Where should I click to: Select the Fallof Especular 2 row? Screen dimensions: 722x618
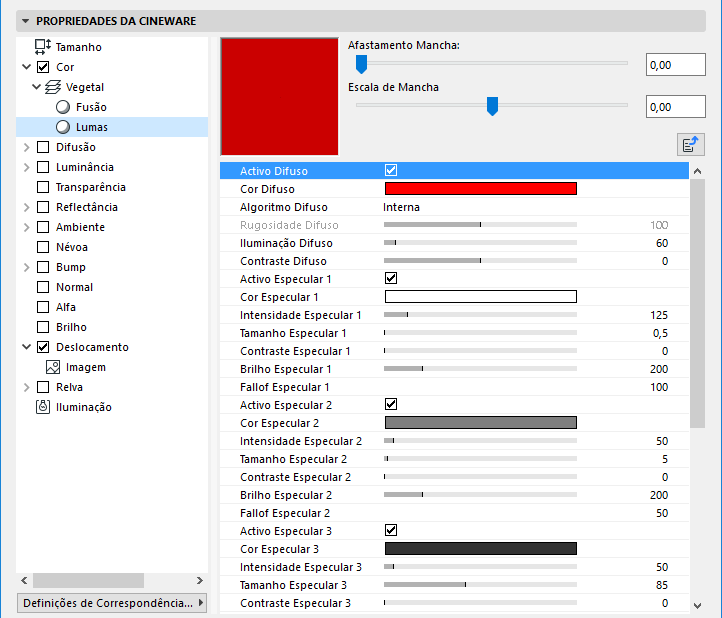(x=454, y=513)
